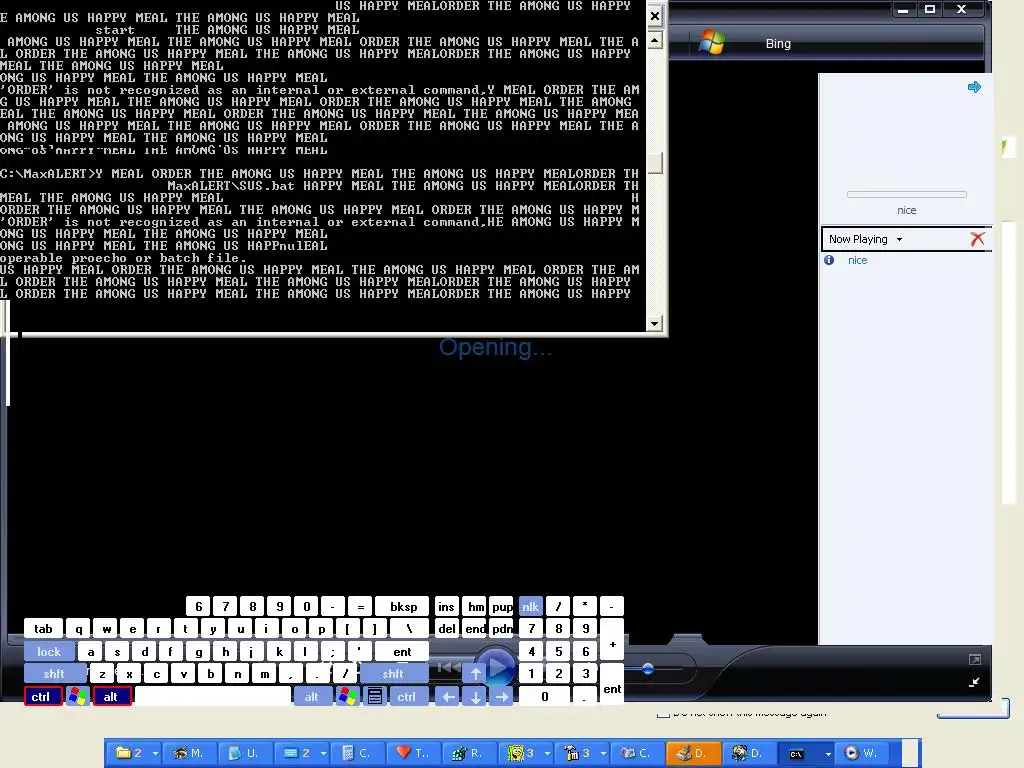1024x768 pixels.
Task: Toggle the shft key beside the up arrow
Action: click(393, 673)
